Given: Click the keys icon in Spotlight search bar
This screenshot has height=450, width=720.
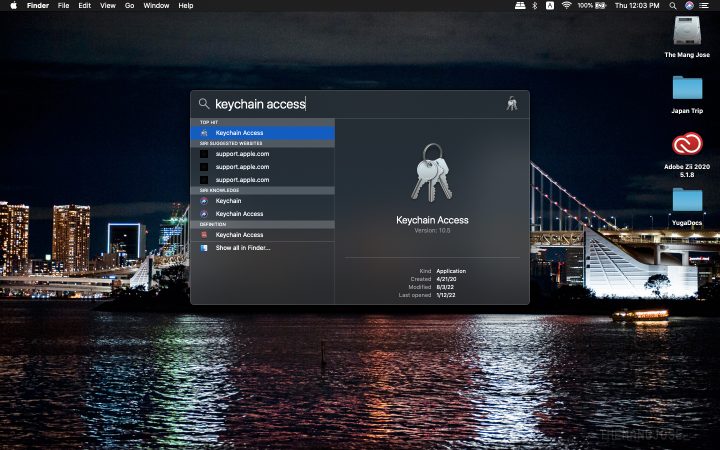Looking at the screenshot, I should [512, 104].
